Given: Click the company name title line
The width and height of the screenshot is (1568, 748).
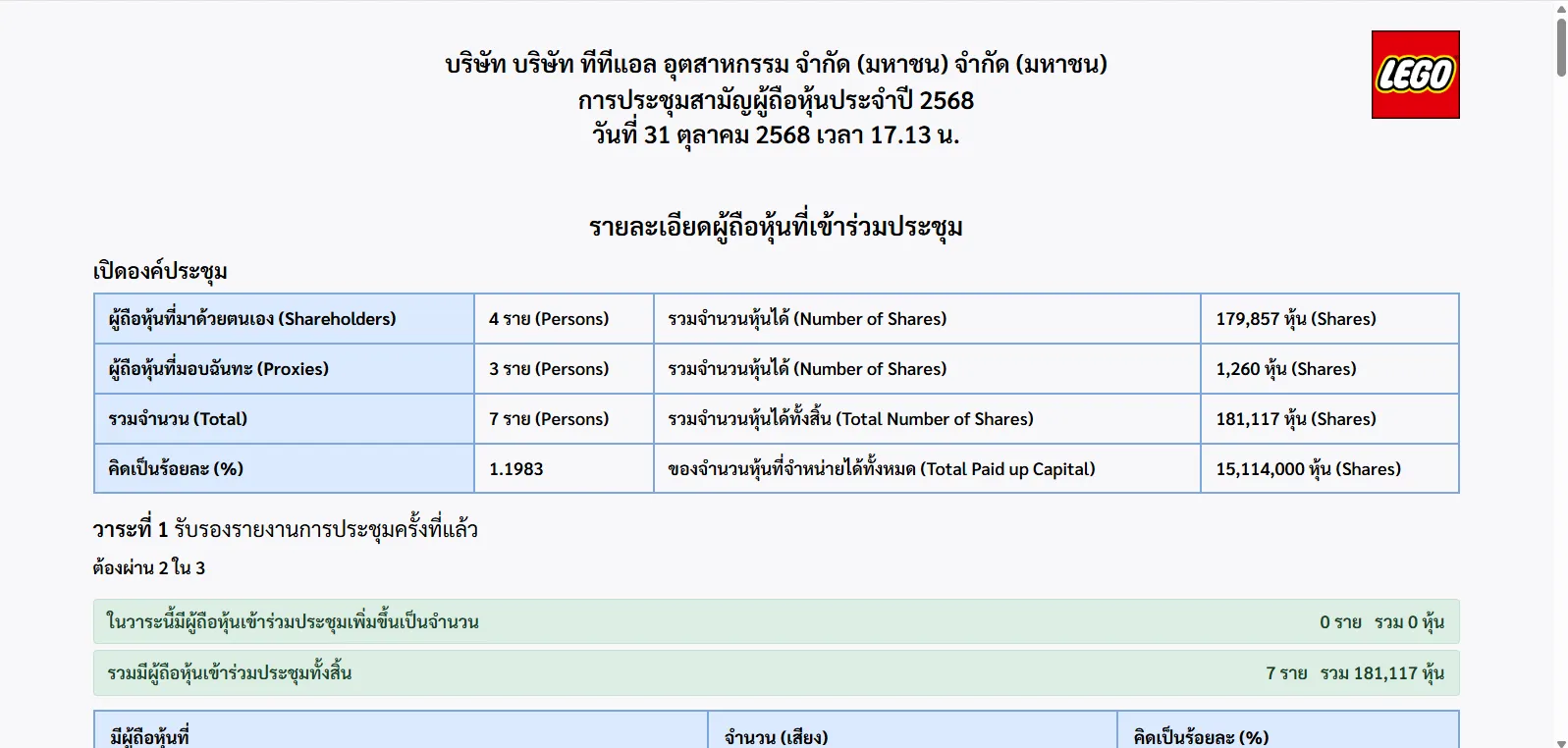Looking at the screenshot, I should pyautogui.click(x=776, y=65).
